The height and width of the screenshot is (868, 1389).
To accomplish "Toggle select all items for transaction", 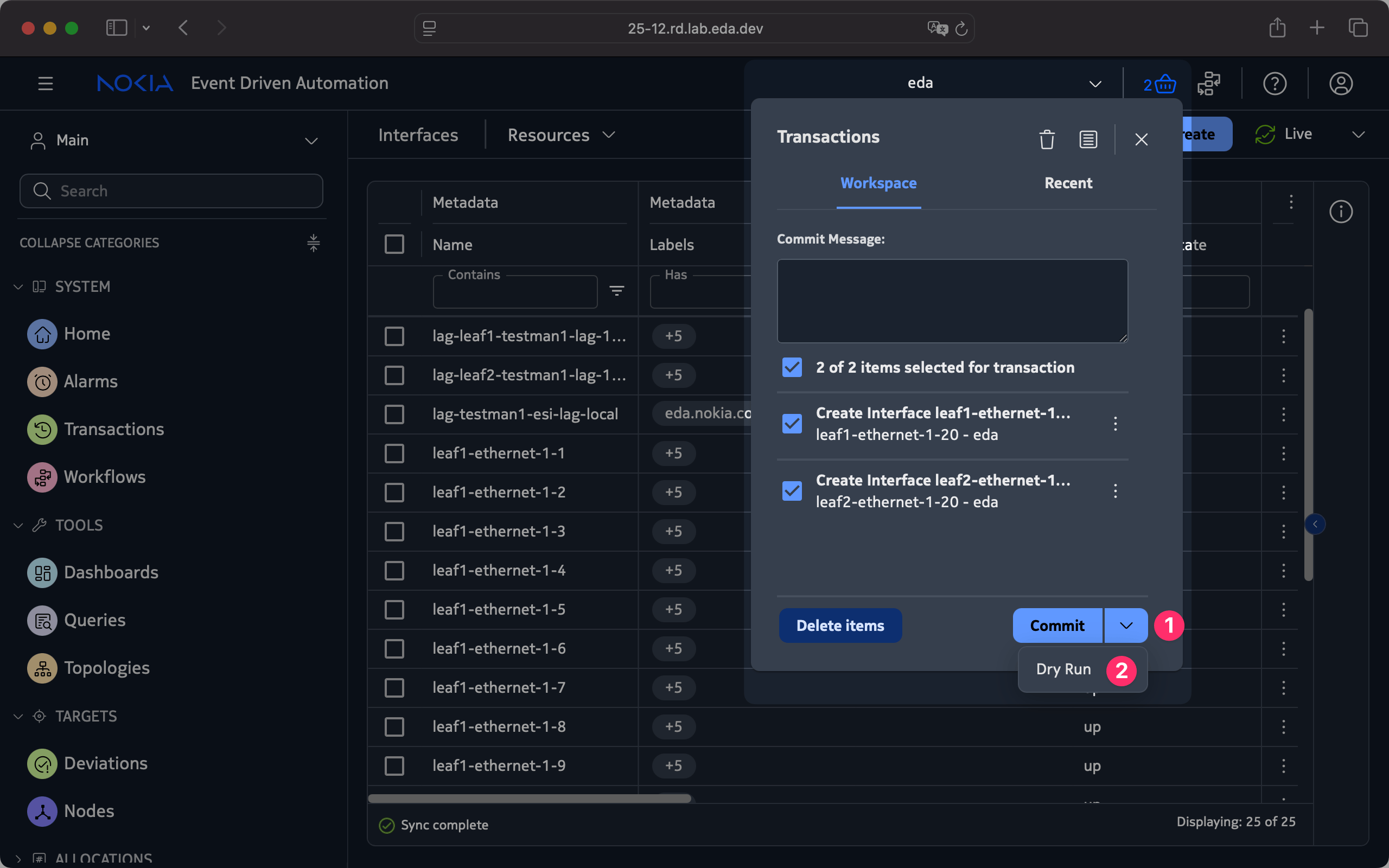I will coord(792,367).
